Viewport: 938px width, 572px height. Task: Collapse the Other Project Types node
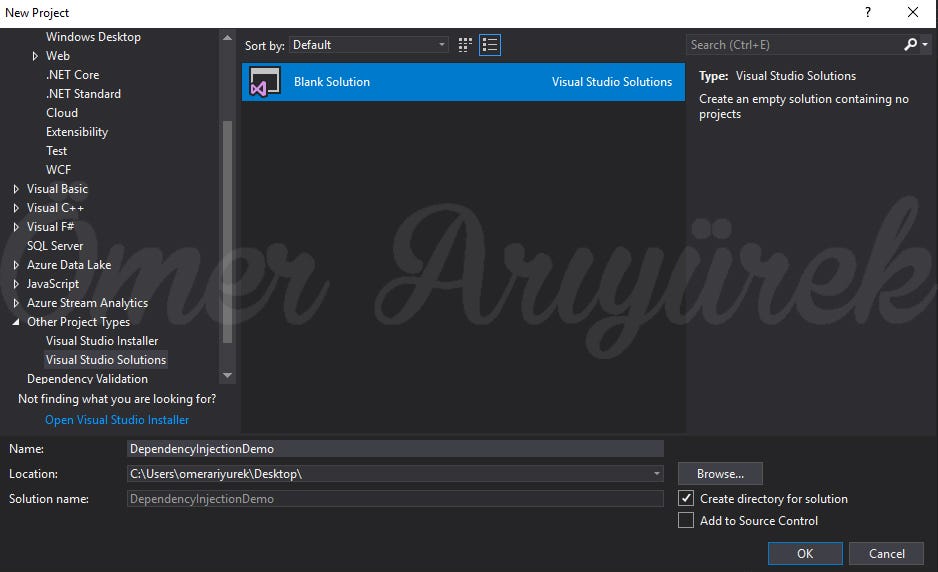[x=16, y=322]
